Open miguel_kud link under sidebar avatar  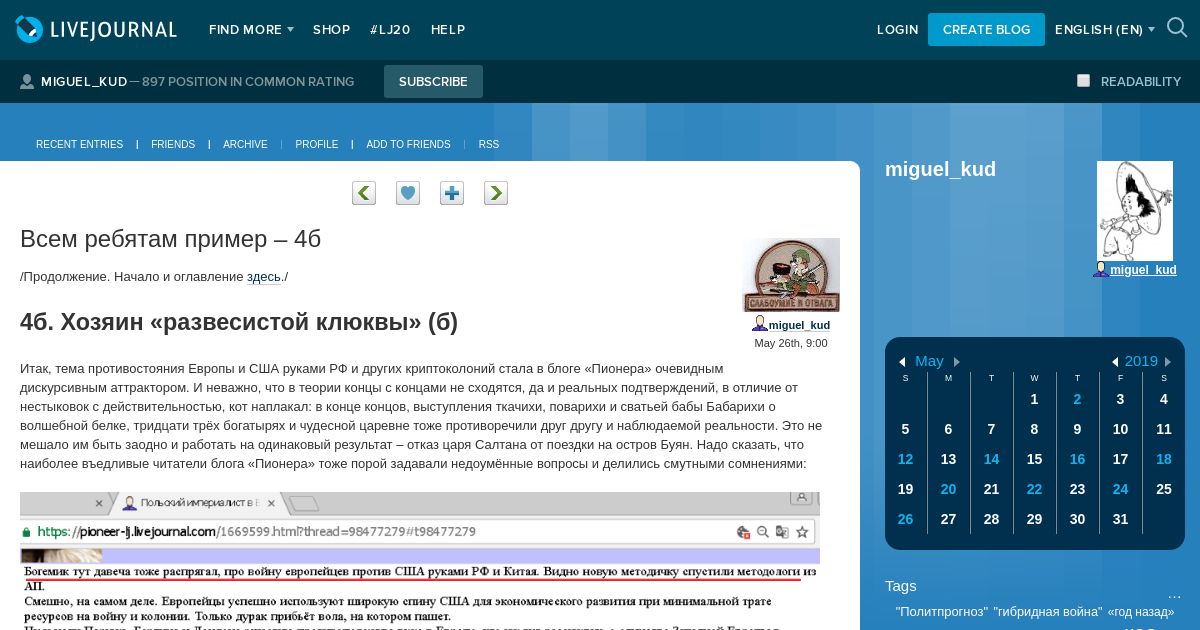(x=1143, y=270)
